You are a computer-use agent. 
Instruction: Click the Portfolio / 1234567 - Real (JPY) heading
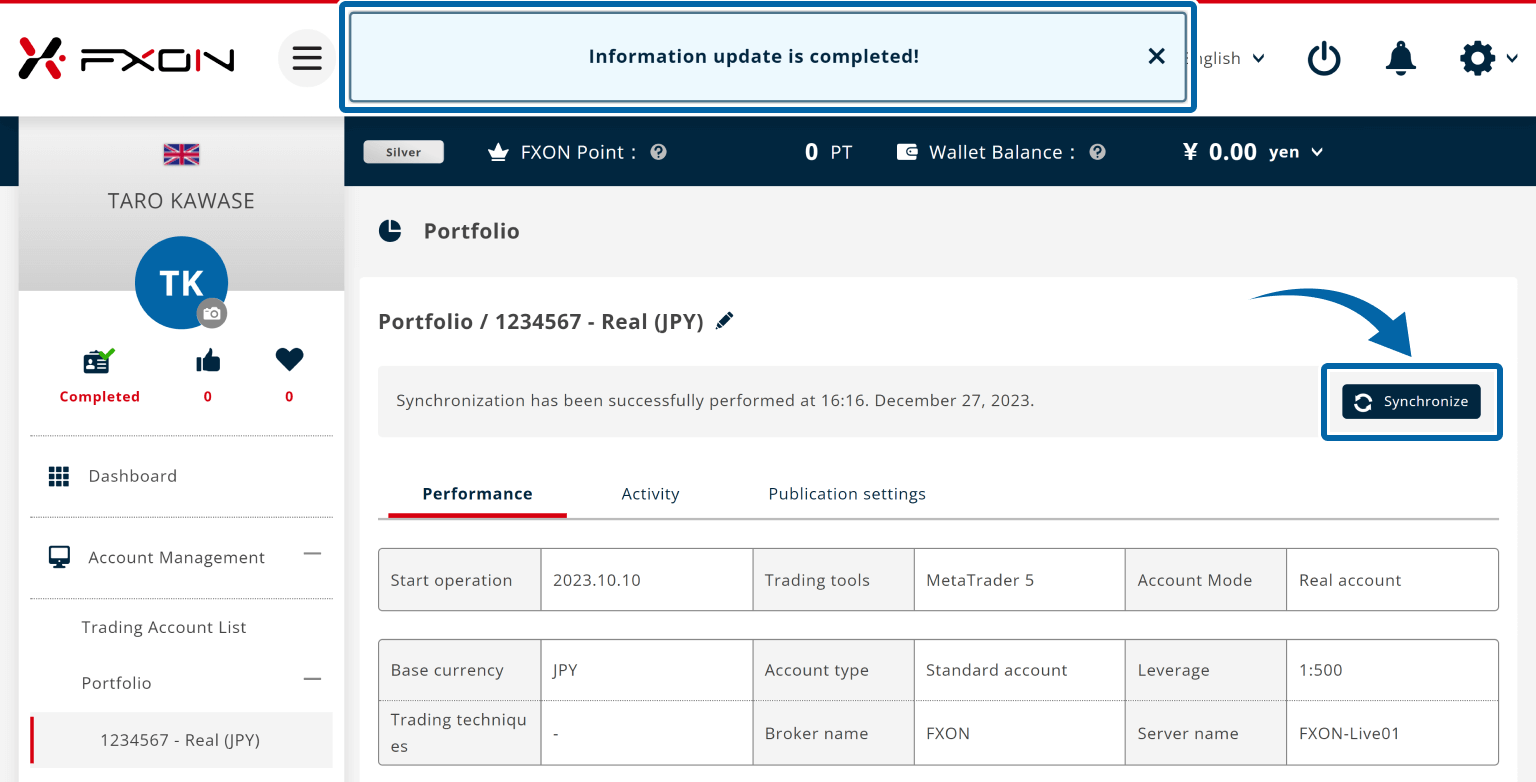541,321
